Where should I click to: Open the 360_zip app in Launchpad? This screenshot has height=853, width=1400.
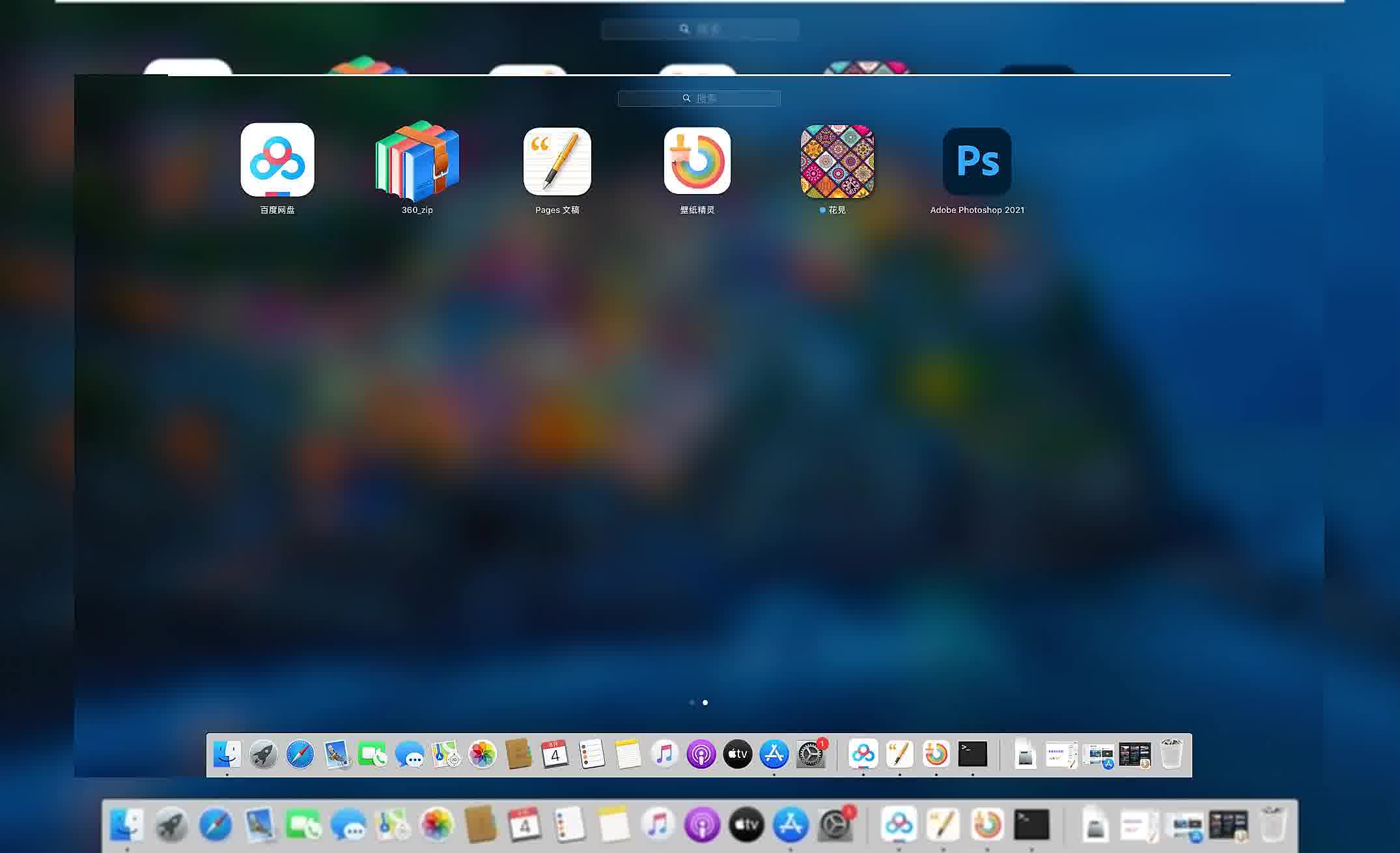click(417, 160)
